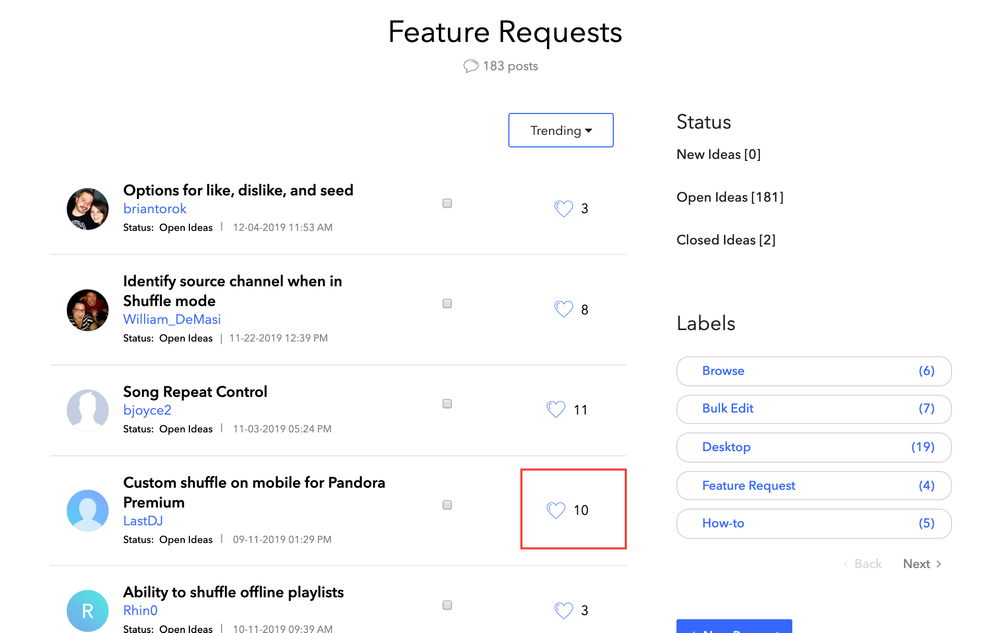This screenshot has width=999, height=633.
Task: Open the Trending sort dropdown
Action: click(x=560, y=130)
